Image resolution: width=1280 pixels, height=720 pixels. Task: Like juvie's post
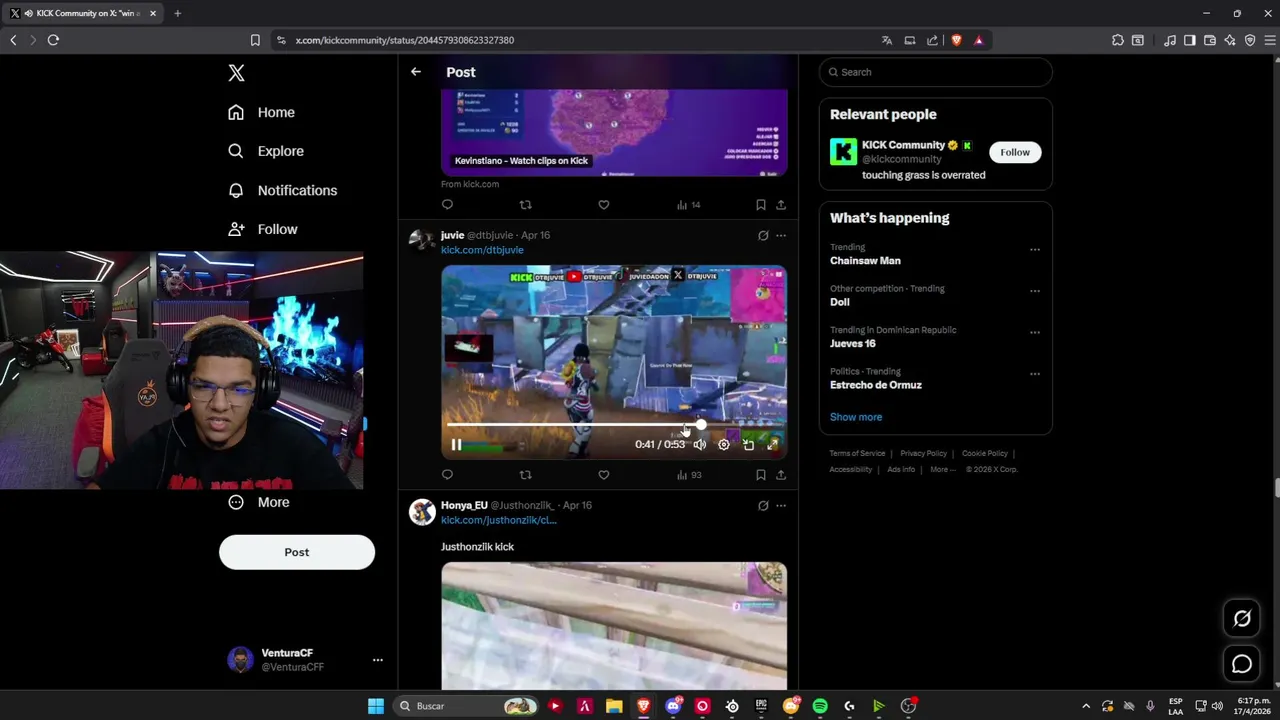[x=603, y=475]
